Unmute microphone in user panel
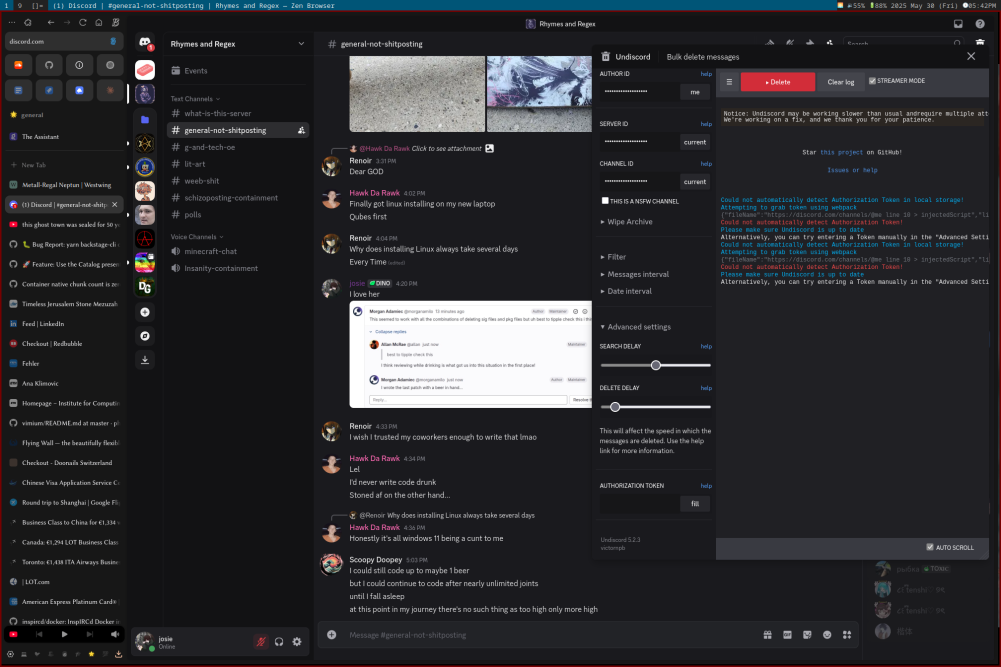Viewport: 1001px width, 667px height. [x=262, y=642]
